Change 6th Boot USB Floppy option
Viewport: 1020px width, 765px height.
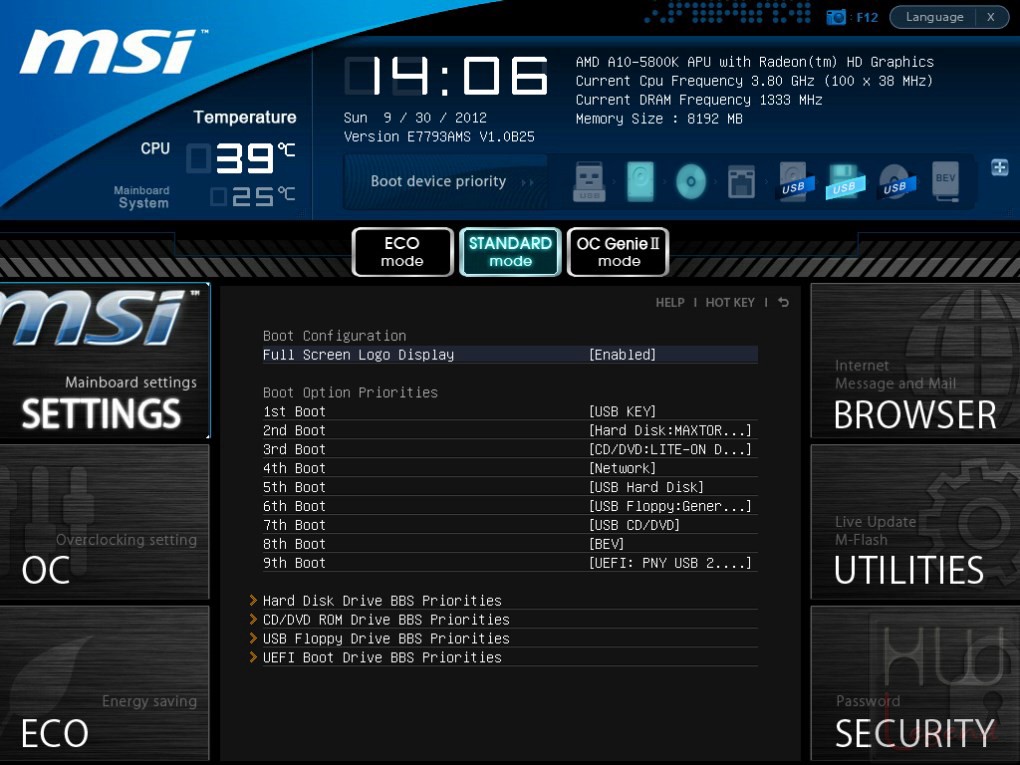click(x=670, y=506)
